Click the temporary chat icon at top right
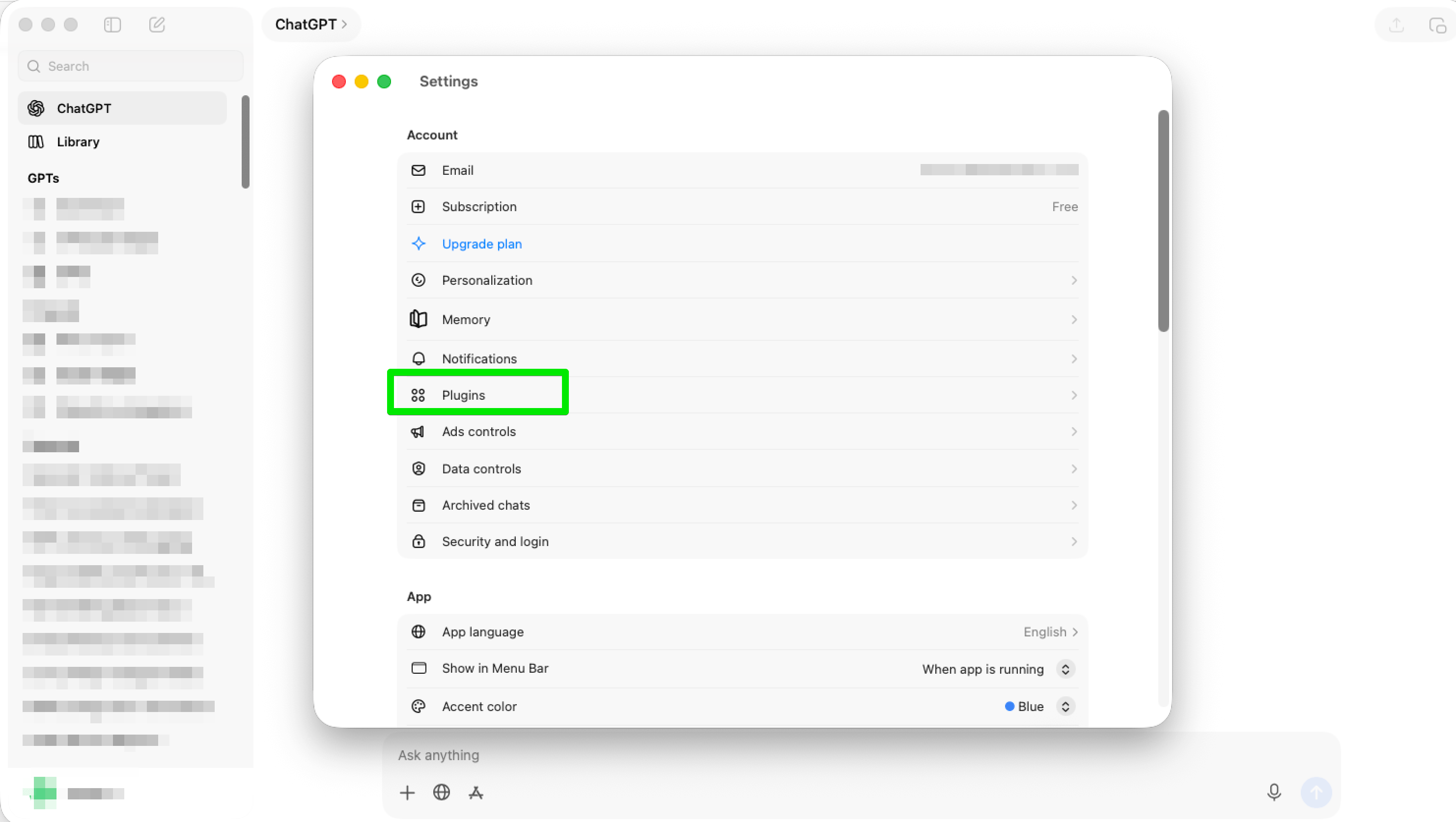Image resolution: width=1456 pixels, height=822 pixels. (1438, 25)
